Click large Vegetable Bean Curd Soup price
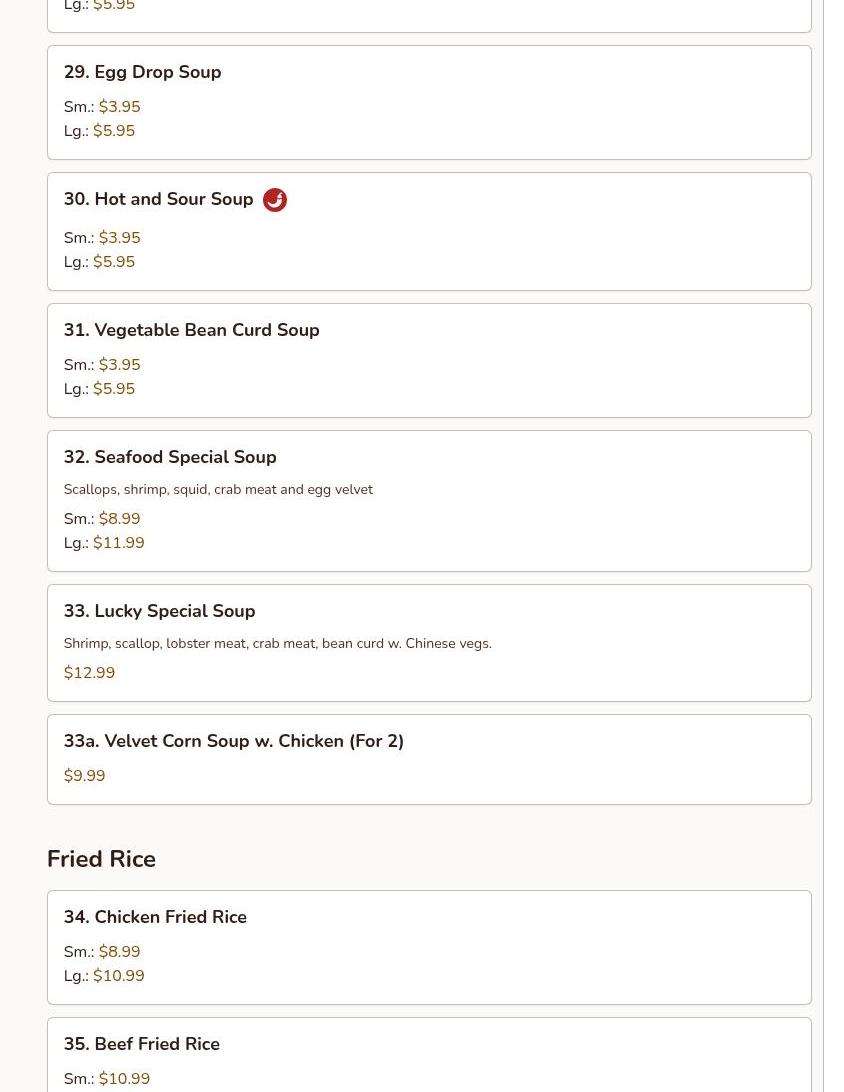 [114, 389]
